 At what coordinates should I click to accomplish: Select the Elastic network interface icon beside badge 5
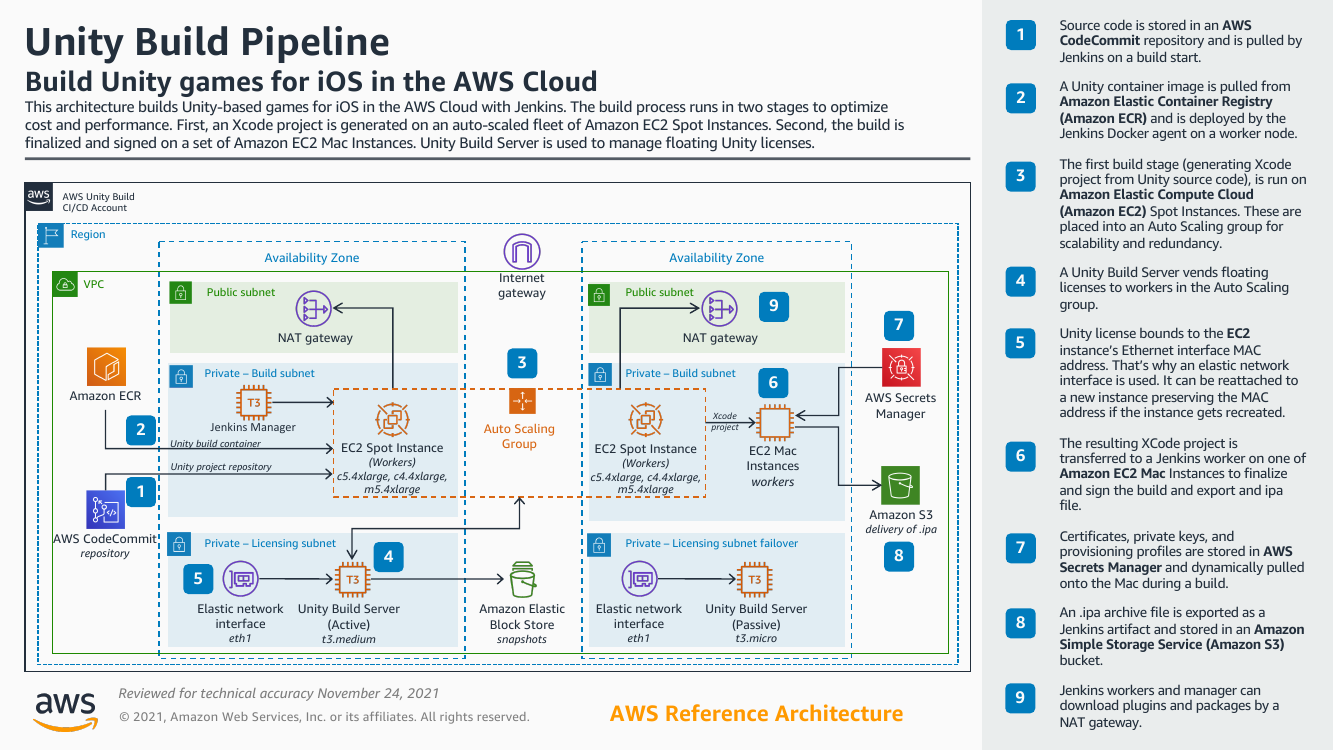(241, 579)
